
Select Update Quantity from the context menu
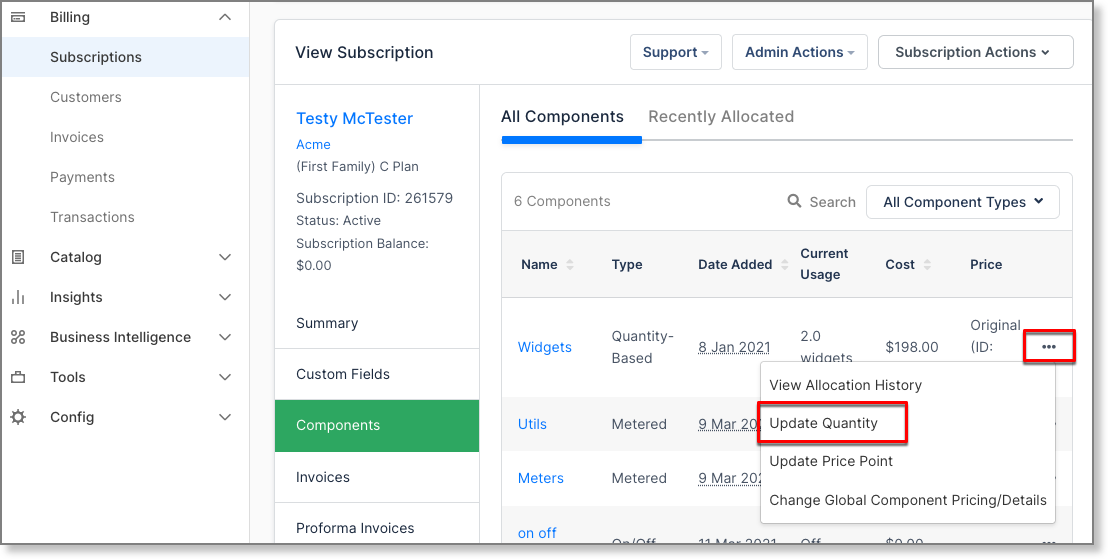[823, 423]
